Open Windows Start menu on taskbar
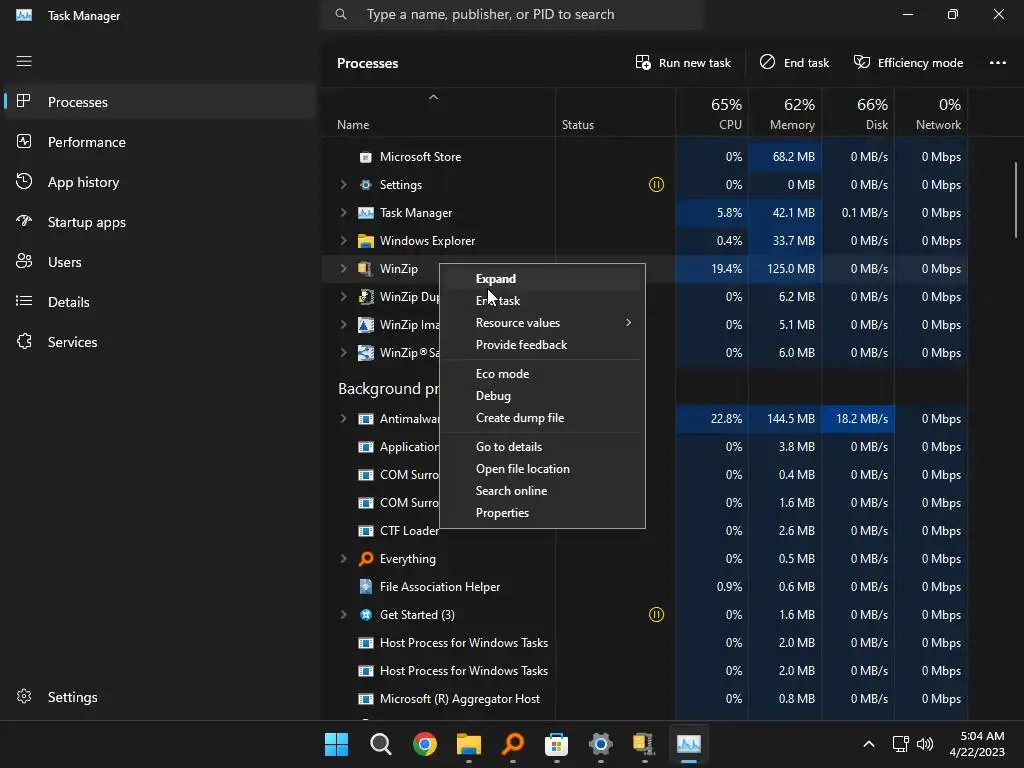The height and width of the screenshot is (768, 1024). pos(336,744)
